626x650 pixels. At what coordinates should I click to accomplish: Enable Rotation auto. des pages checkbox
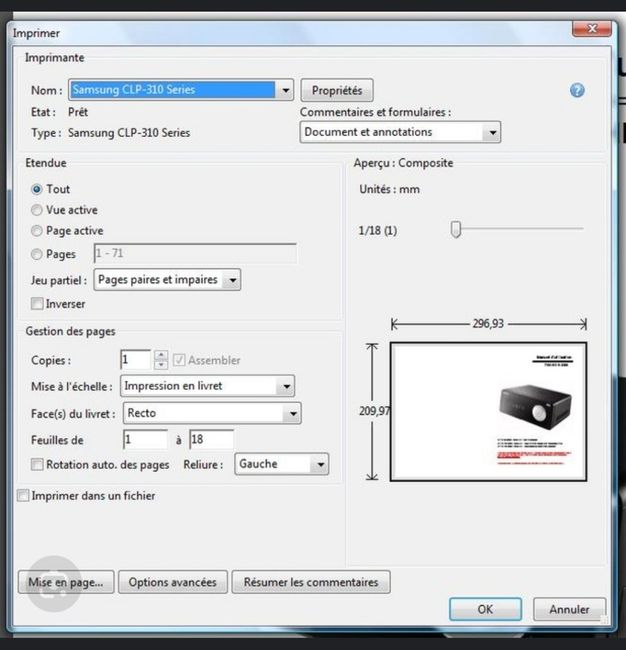(x=37, y=464)
